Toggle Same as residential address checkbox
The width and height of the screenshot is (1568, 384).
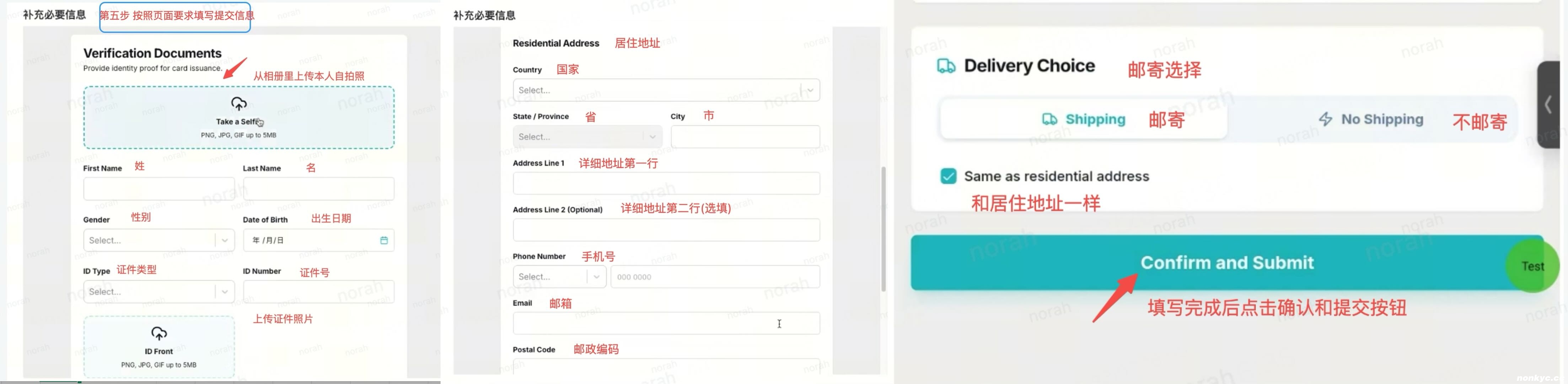pyautogui.click(x=948, y=176)
